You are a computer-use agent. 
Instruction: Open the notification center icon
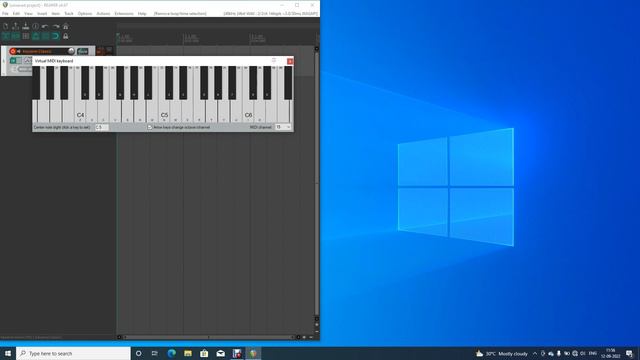point(629,353)
